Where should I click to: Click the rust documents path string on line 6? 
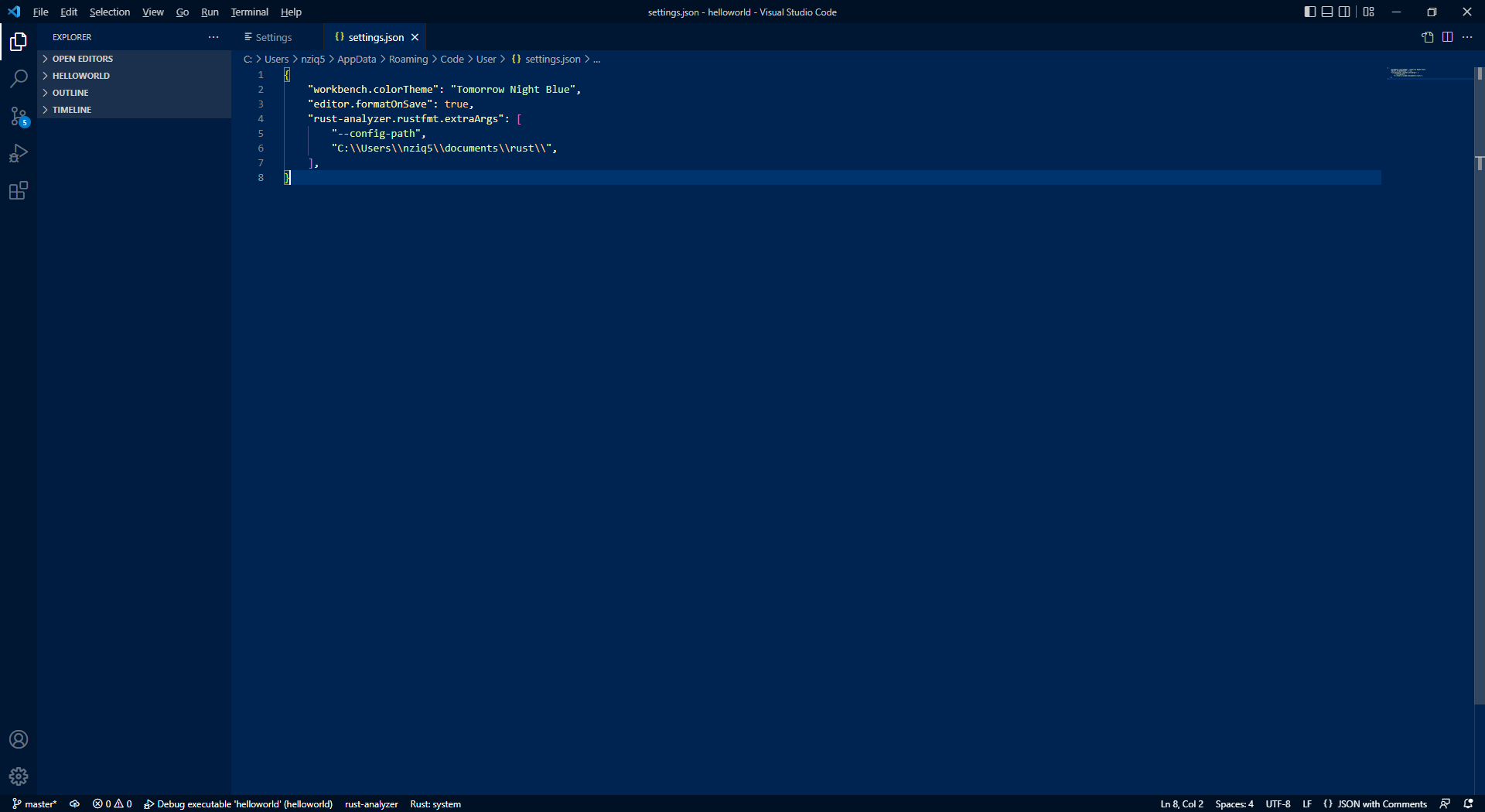[442, 148]
